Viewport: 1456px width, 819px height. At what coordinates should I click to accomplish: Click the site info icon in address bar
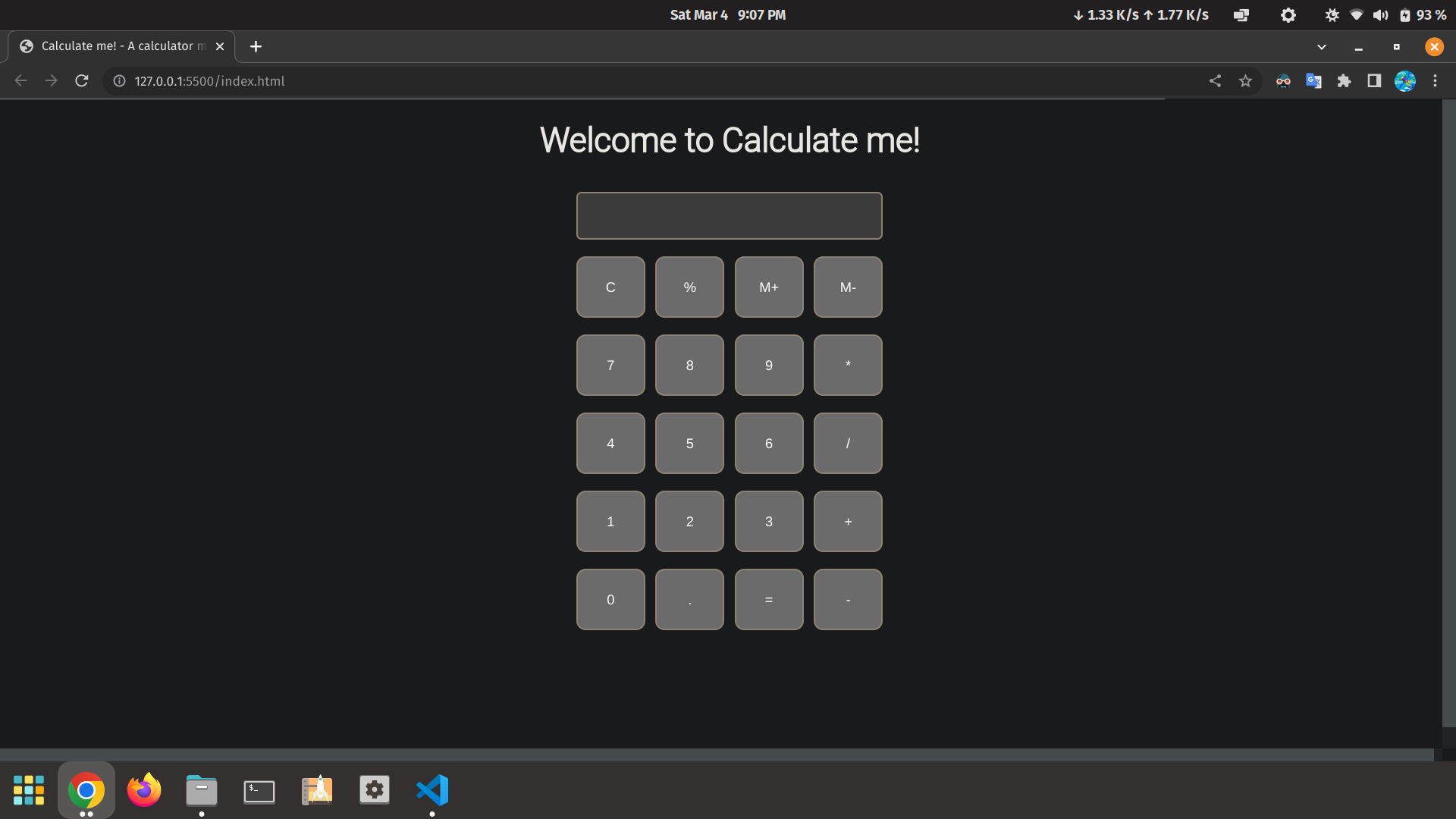[118, 81]
